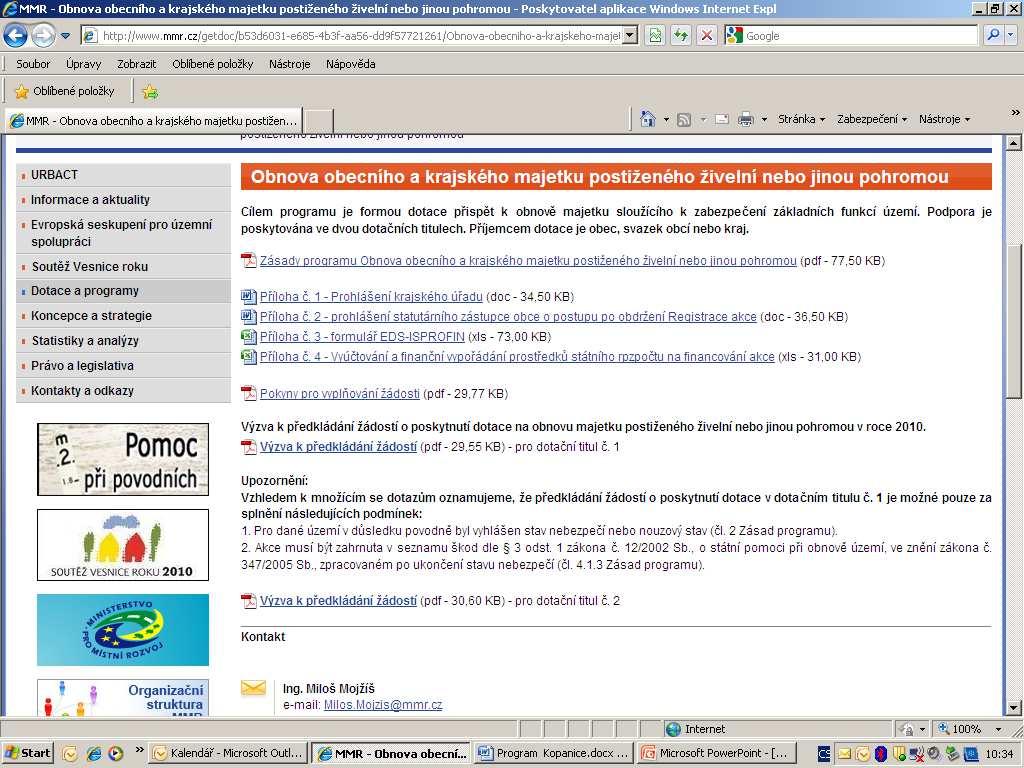
Task: Open zoom level dropdown beside 100%
Action: [x=998, y=729]
